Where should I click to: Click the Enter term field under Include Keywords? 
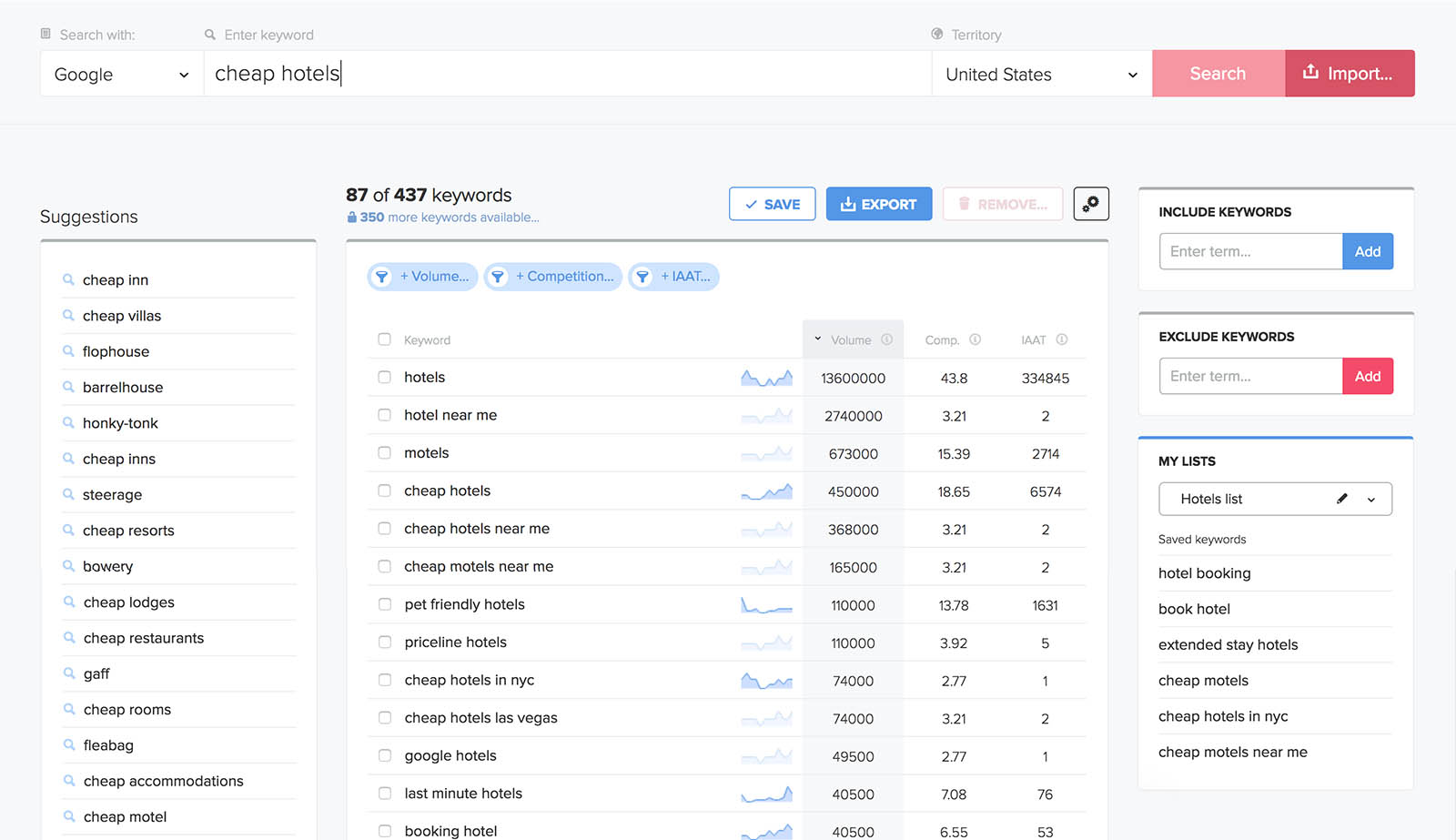tap(1250, 250)
